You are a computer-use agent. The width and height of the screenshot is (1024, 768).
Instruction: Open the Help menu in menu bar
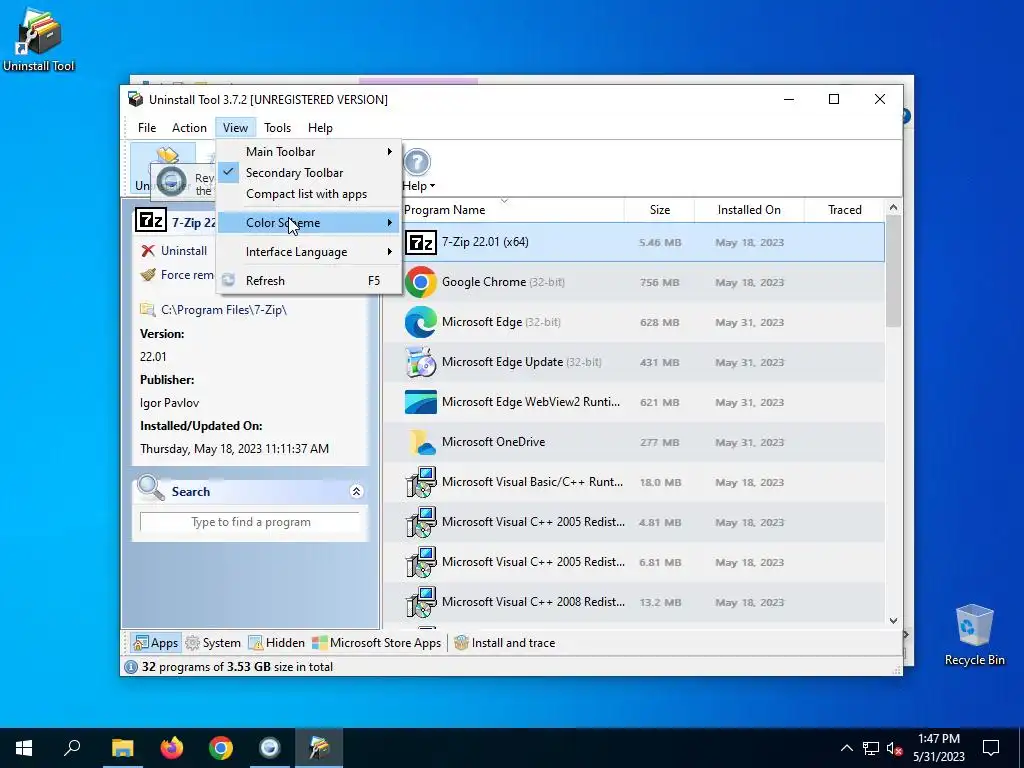click(320, 128)
